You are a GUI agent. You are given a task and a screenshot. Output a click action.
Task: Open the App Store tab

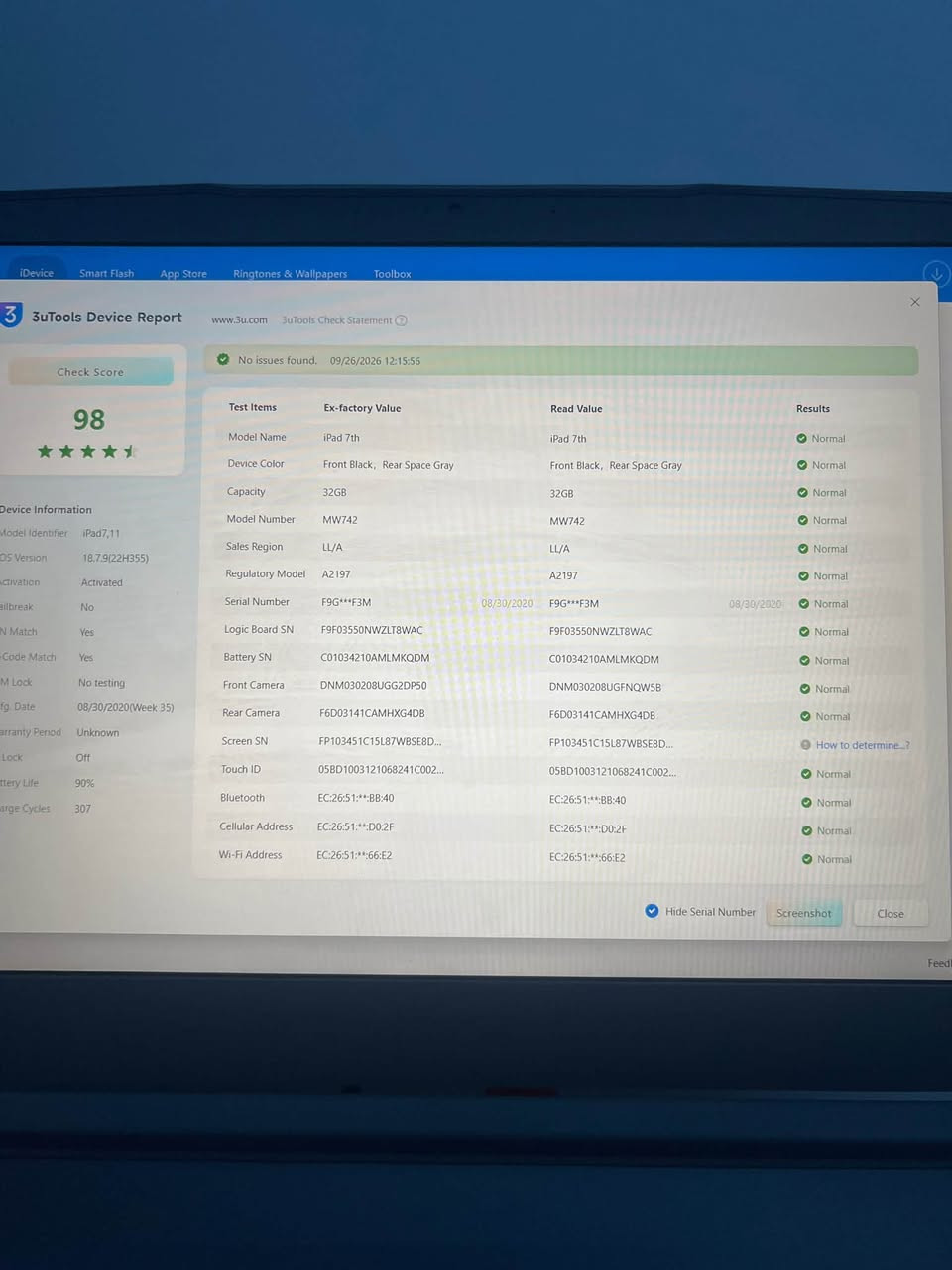pos(183,274)
